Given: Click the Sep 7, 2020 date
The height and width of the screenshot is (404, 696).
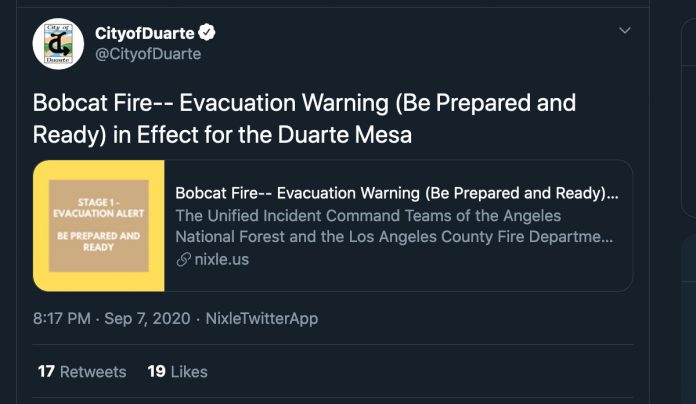Looking at the screenshot, I should click(x=147, y=318).
